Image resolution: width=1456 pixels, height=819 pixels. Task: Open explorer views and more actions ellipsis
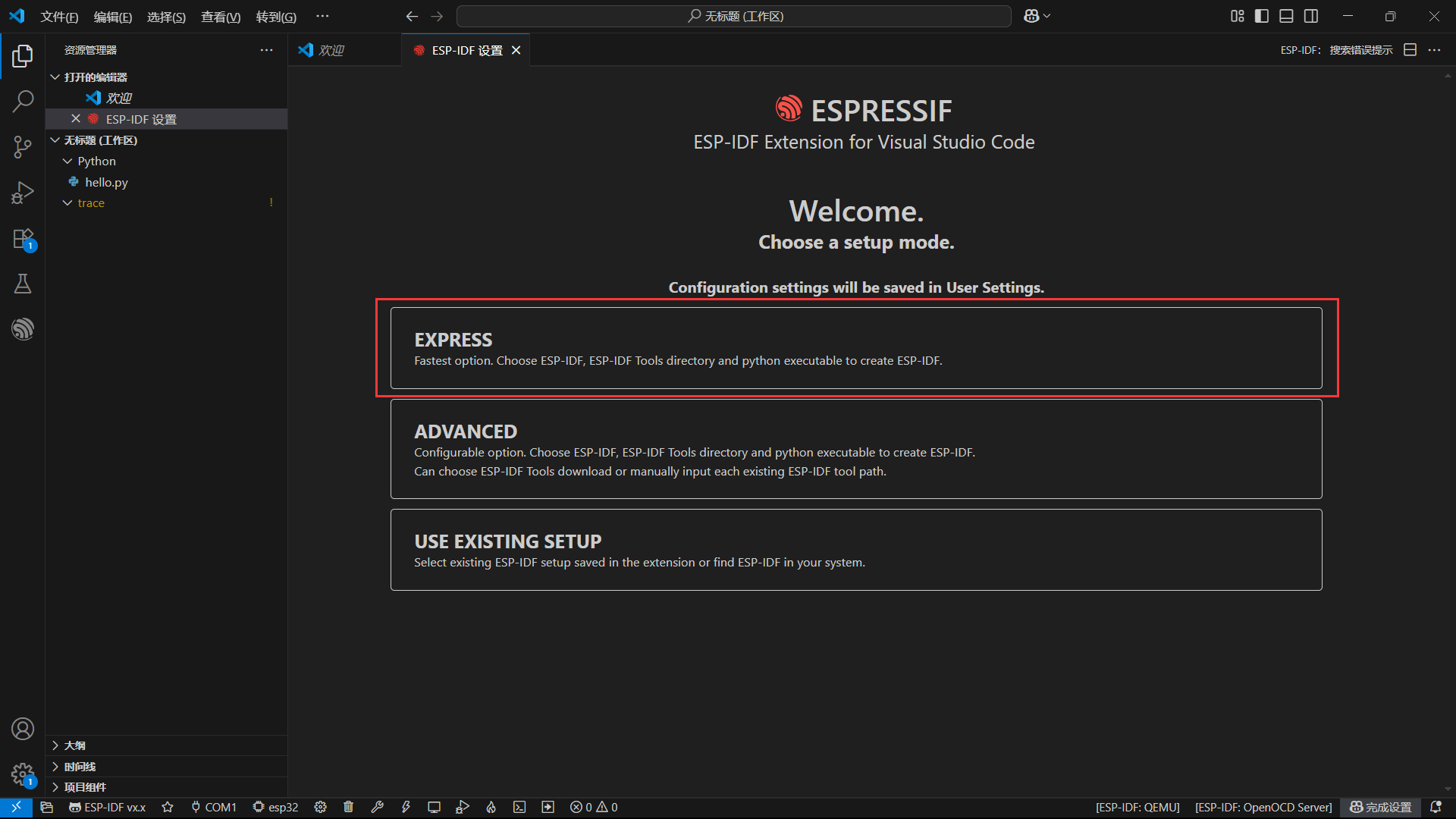click(x=266, y=50)
